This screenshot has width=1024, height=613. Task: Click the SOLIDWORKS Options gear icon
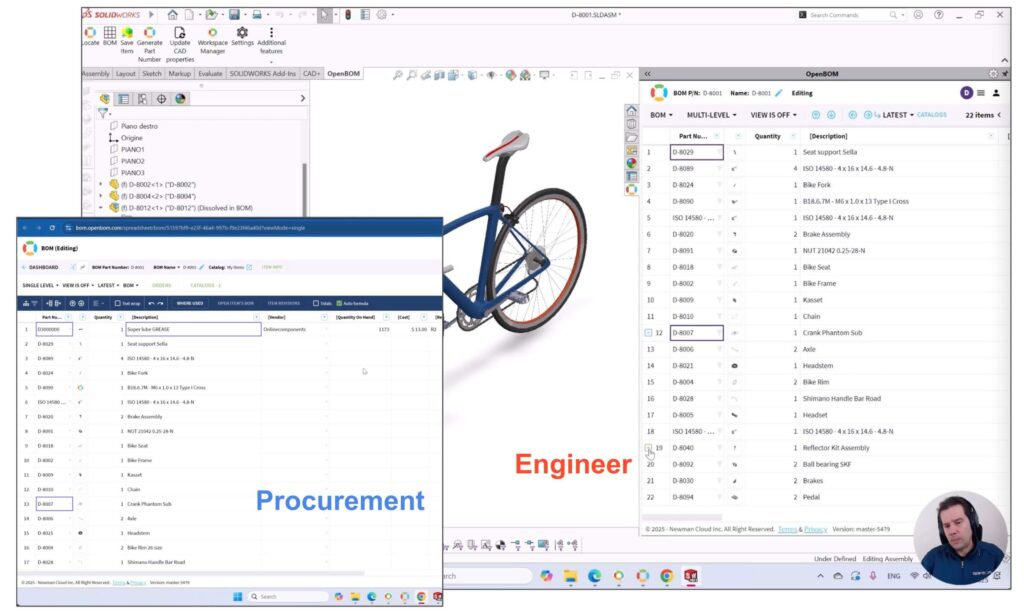point(382,14)
